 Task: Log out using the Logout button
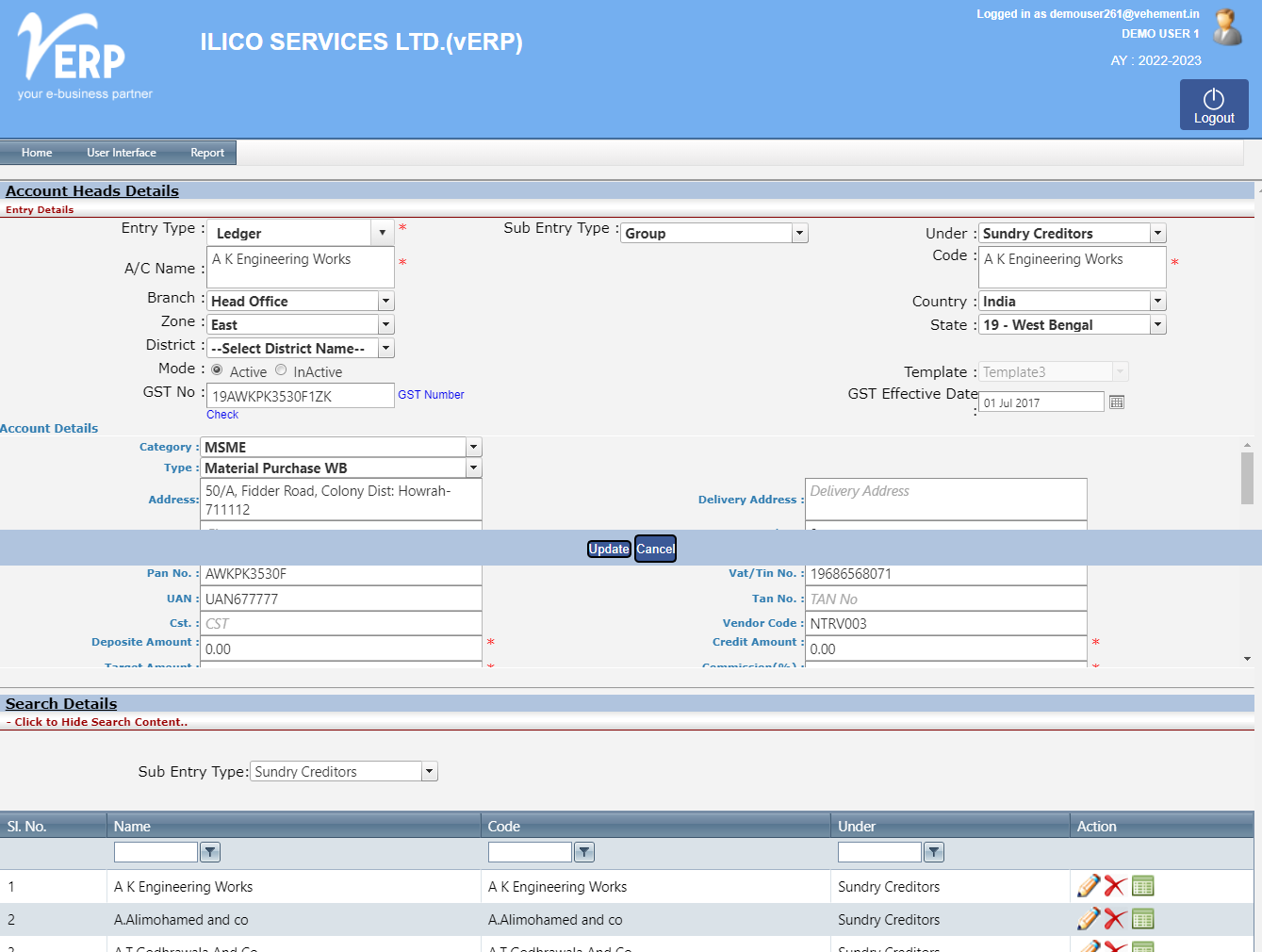tap(1214, 105)
